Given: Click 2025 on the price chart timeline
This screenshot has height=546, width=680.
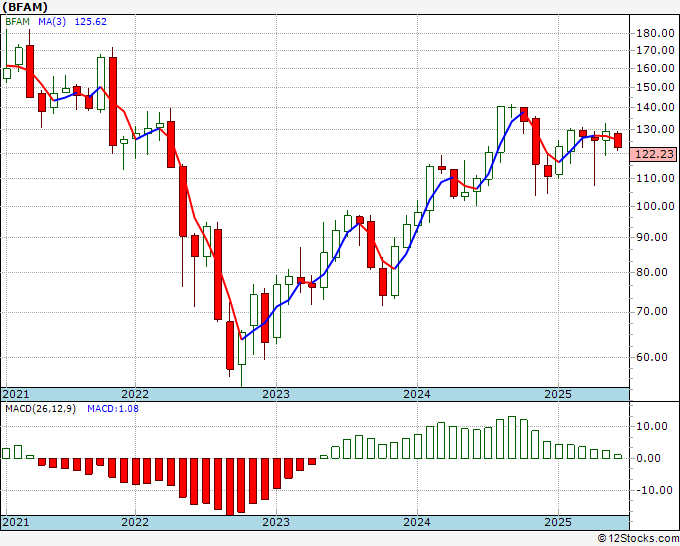Looking at the screenshot, I should pos(558,394).
